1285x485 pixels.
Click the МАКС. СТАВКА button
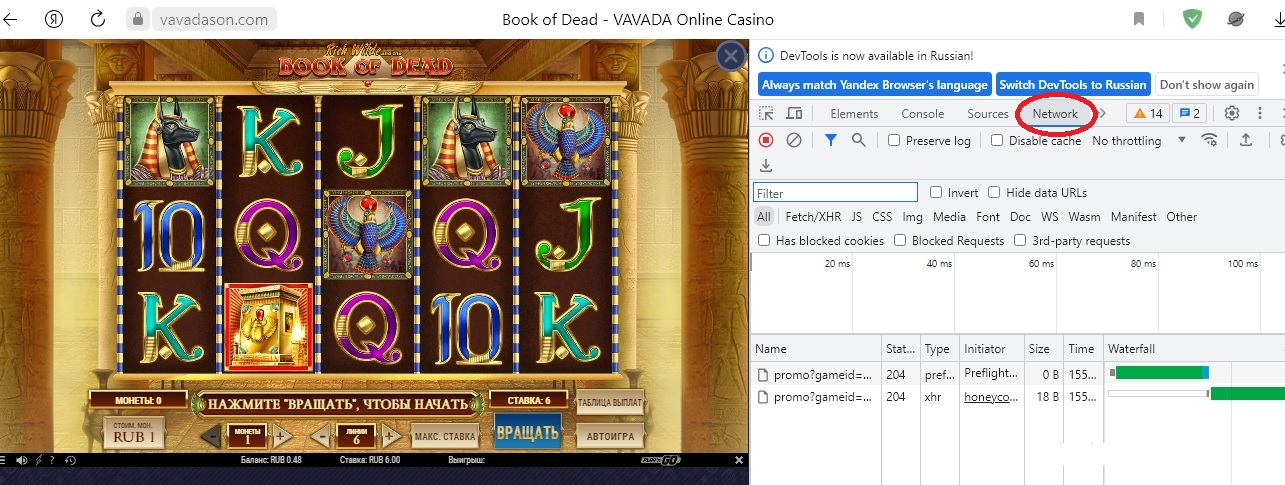click(444, 436)
